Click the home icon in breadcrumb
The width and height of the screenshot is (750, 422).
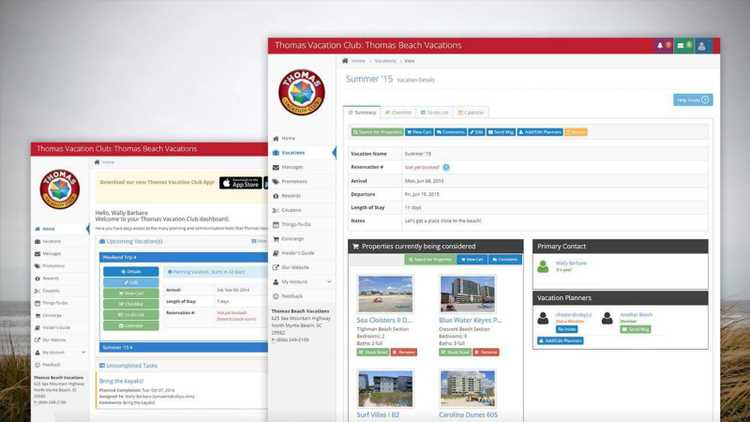pyautogui.click(x=345, y=61)
